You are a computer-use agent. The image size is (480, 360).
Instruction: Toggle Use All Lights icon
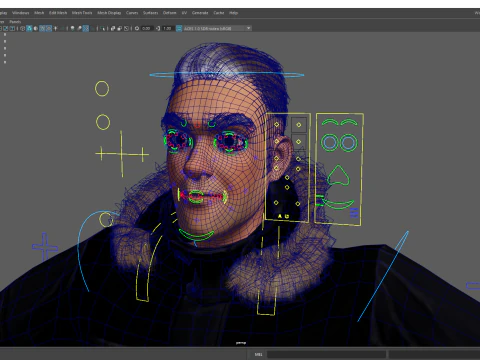click(x=55, y=28)
